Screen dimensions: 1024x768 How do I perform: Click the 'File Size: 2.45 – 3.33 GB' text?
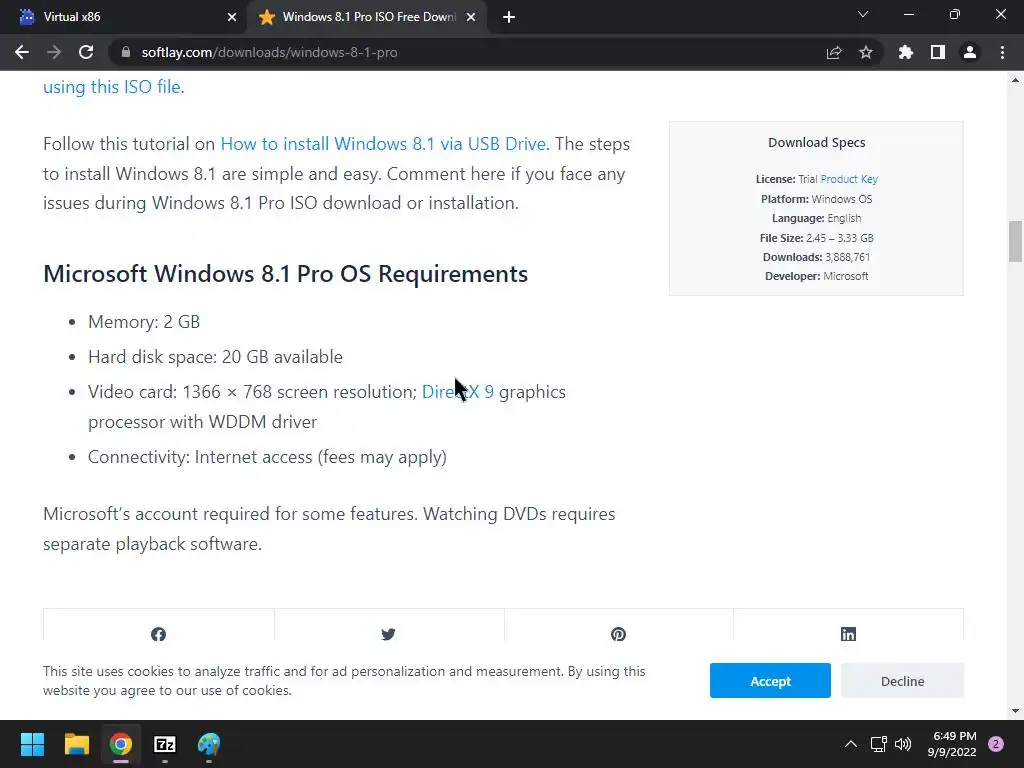coord(816,238)
